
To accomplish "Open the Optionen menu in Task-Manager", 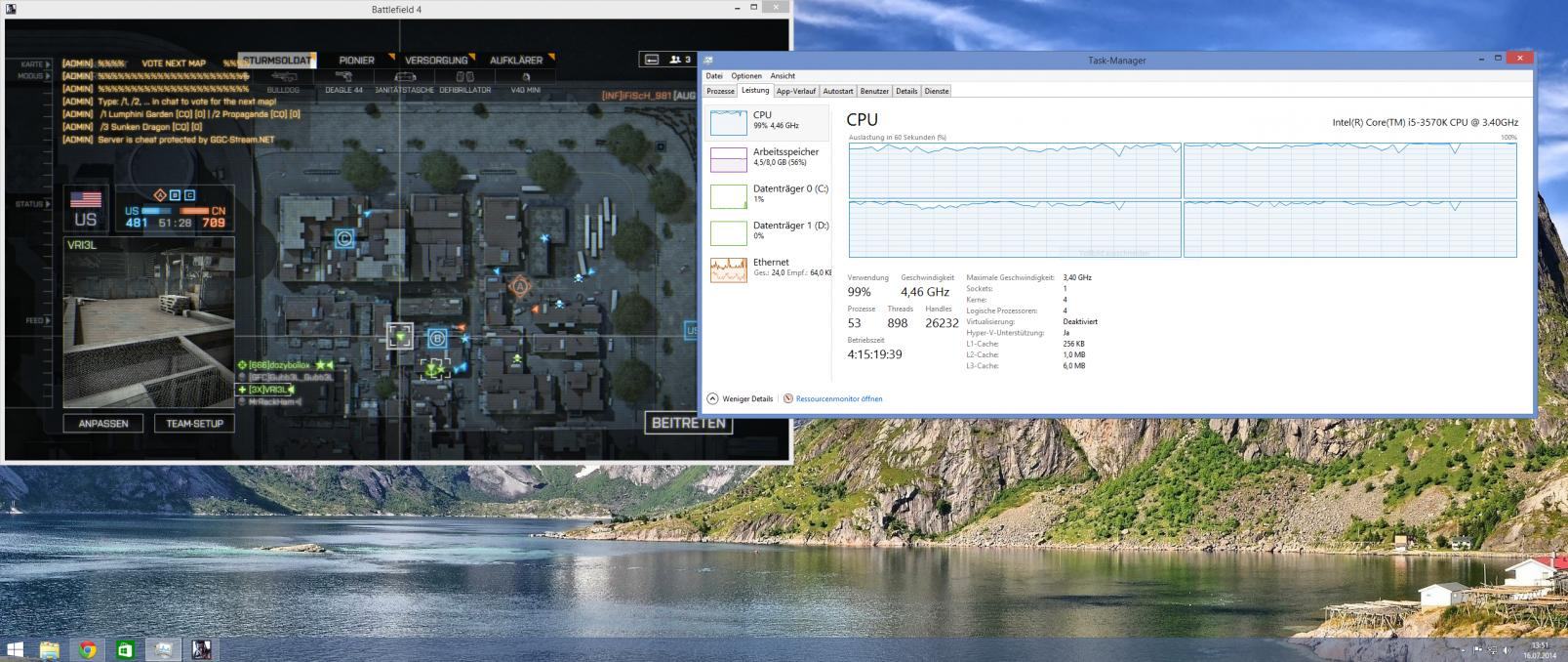I will [746, 75].
